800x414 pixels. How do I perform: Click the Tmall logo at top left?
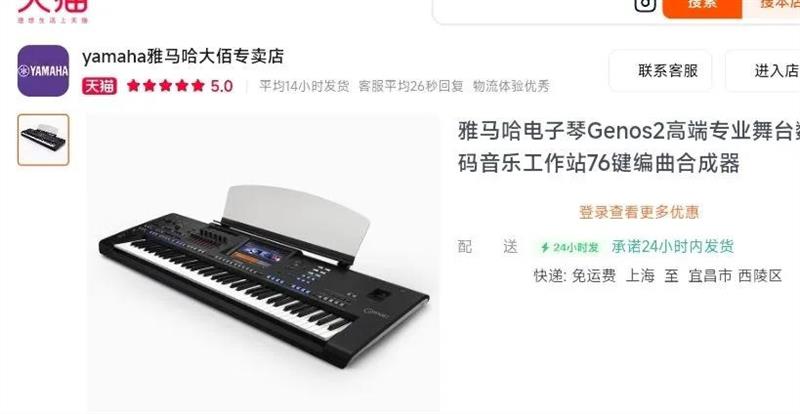pyautogui.click(x=53, y=11)
